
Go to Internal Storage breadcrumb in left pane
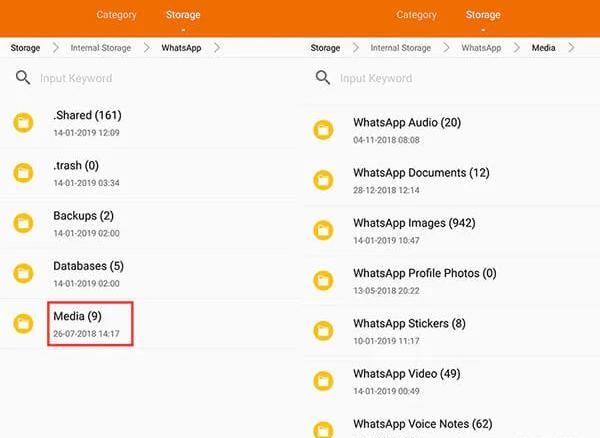tap(101, 48)
